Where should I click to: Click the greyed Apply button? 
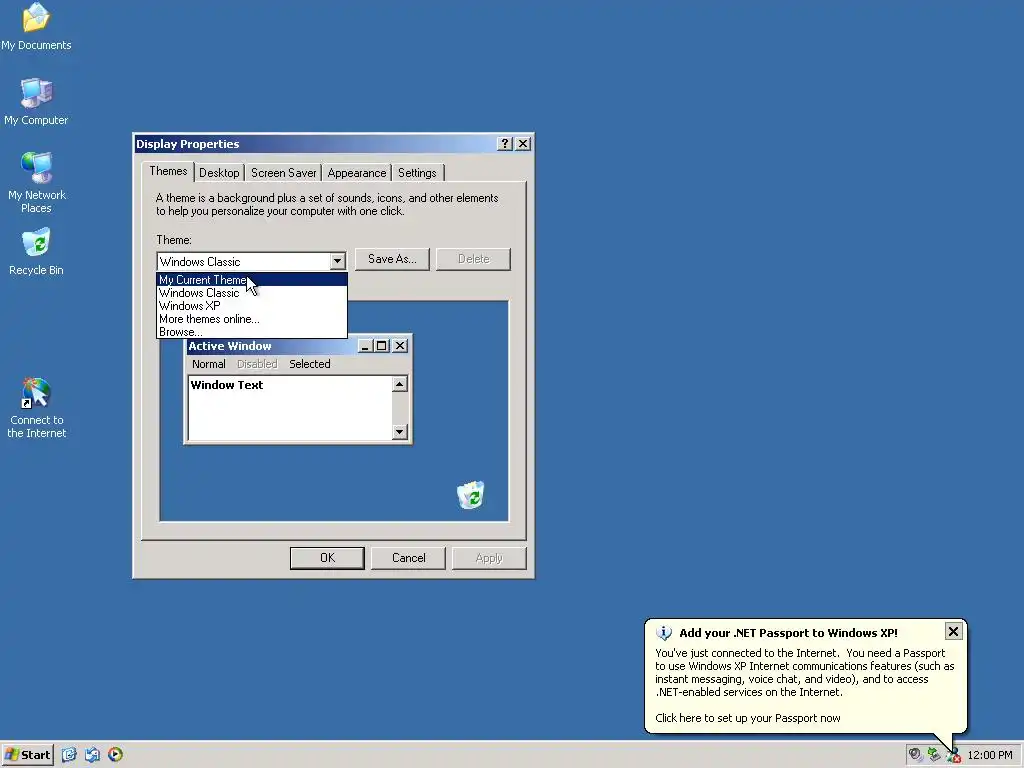(x=489, y=558)
